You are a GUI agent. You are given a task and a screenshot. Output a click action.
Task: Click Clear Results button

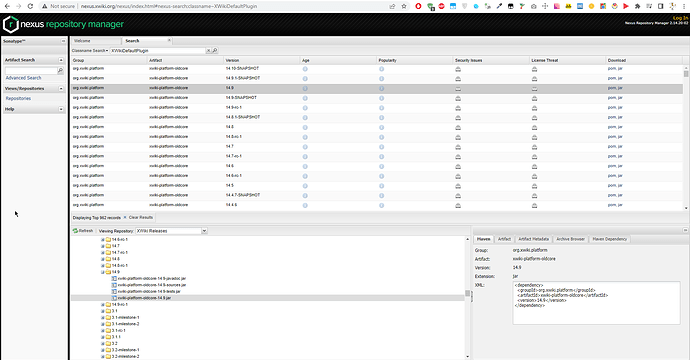click(x=138, y=217)
